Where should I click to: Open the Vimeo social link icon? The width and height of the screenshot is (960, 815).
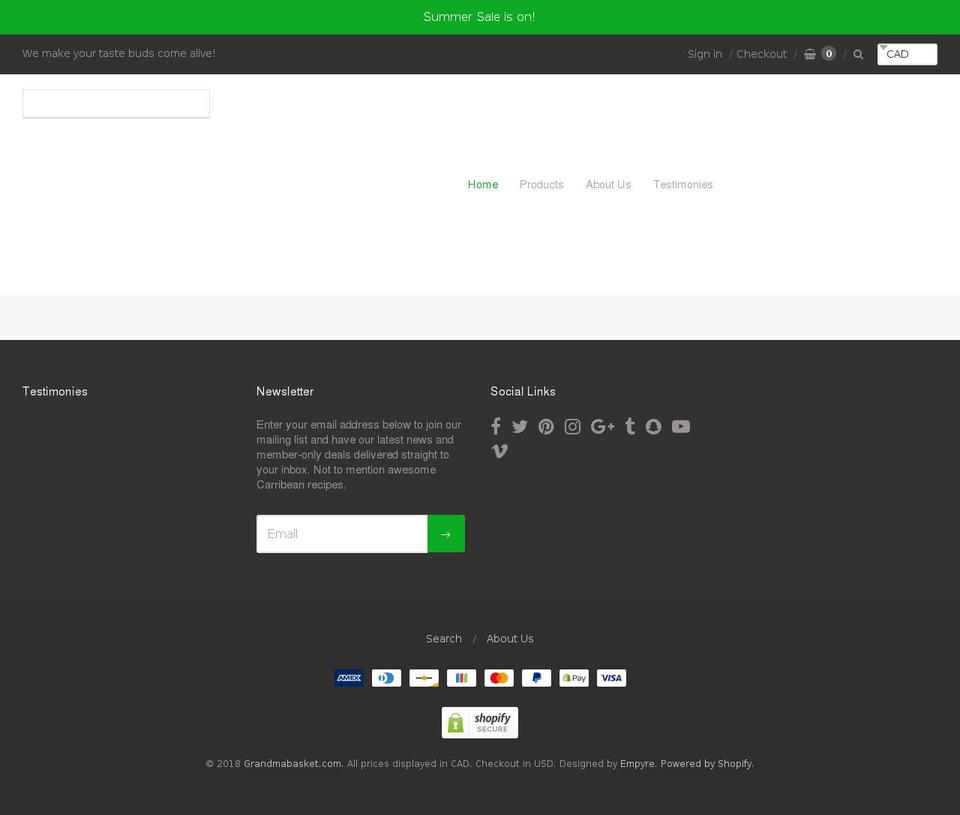pyautogui.click(x=500, y=451)
